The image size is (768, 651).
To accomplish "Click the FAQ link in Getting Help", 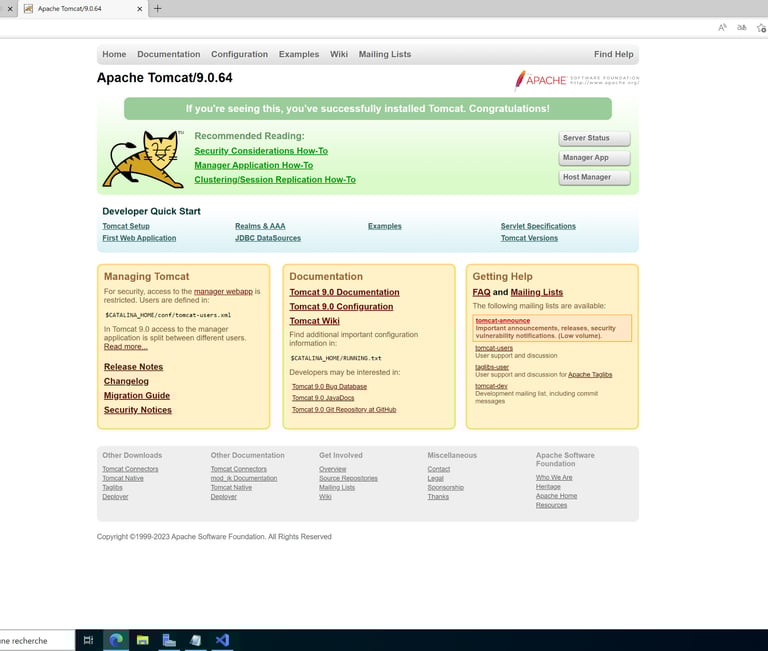I will (x=481, y=292).
